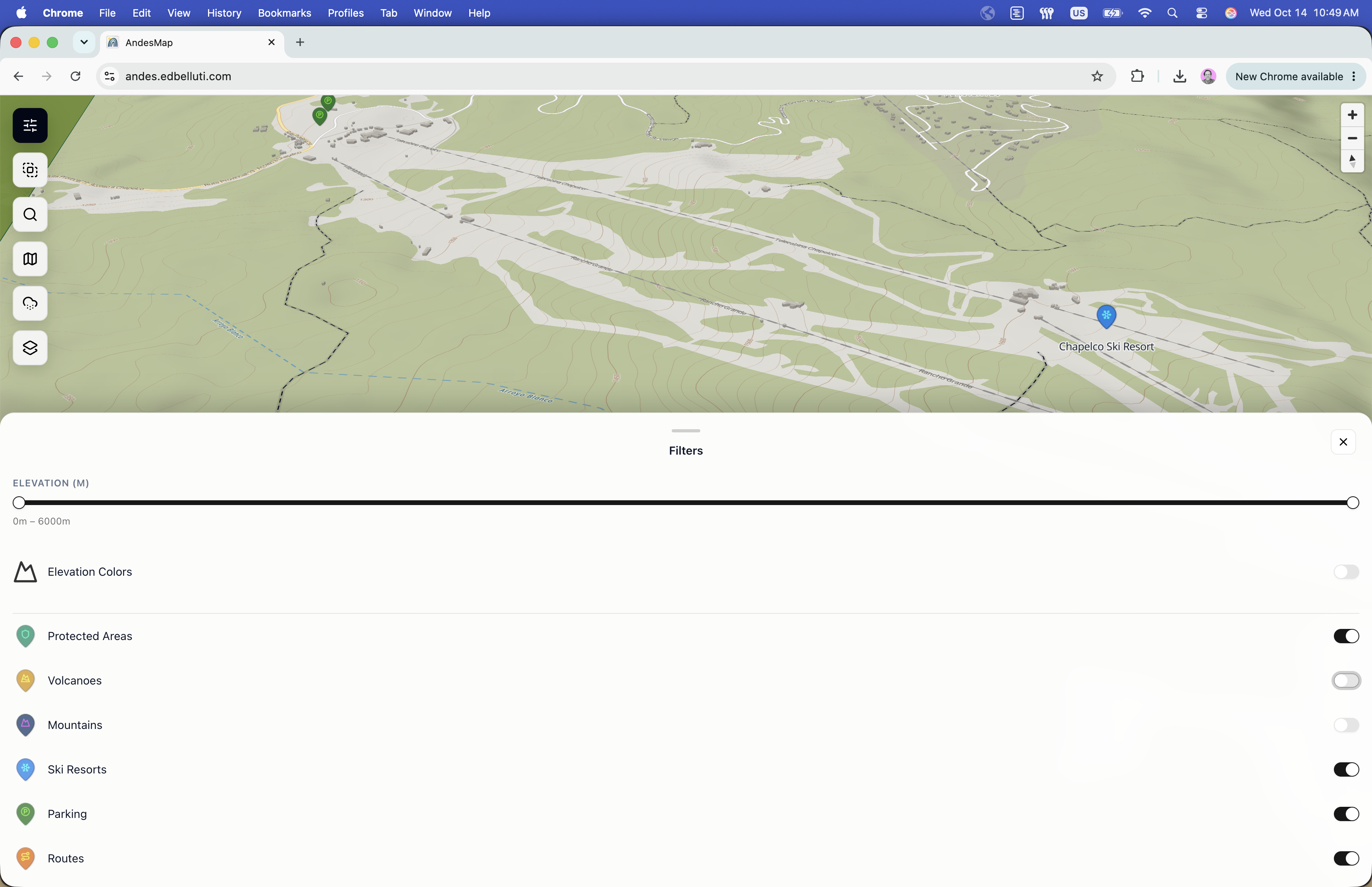Open Chrome extensions puzzle icon

(x=1137, y=76)
